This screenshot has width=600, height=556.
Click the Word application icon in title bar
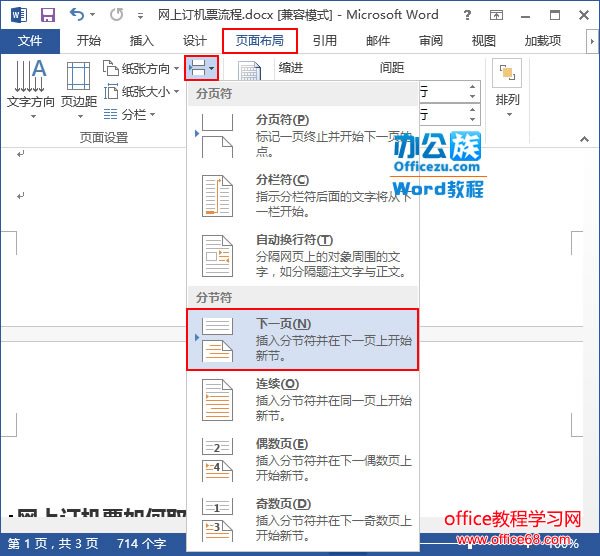(19, 15)
